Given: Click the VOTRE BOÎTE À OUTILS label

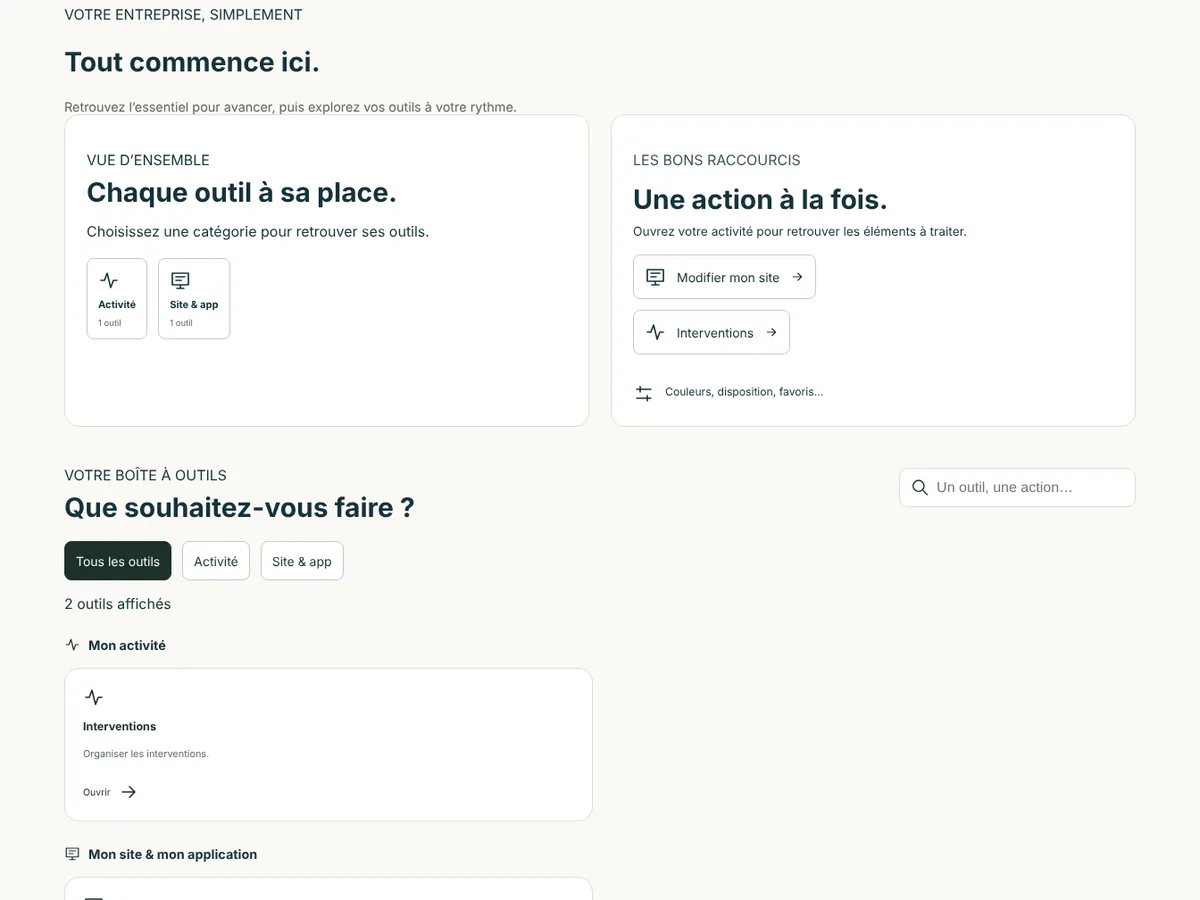Looking at the screenshot, I should (x=145, y=475).
